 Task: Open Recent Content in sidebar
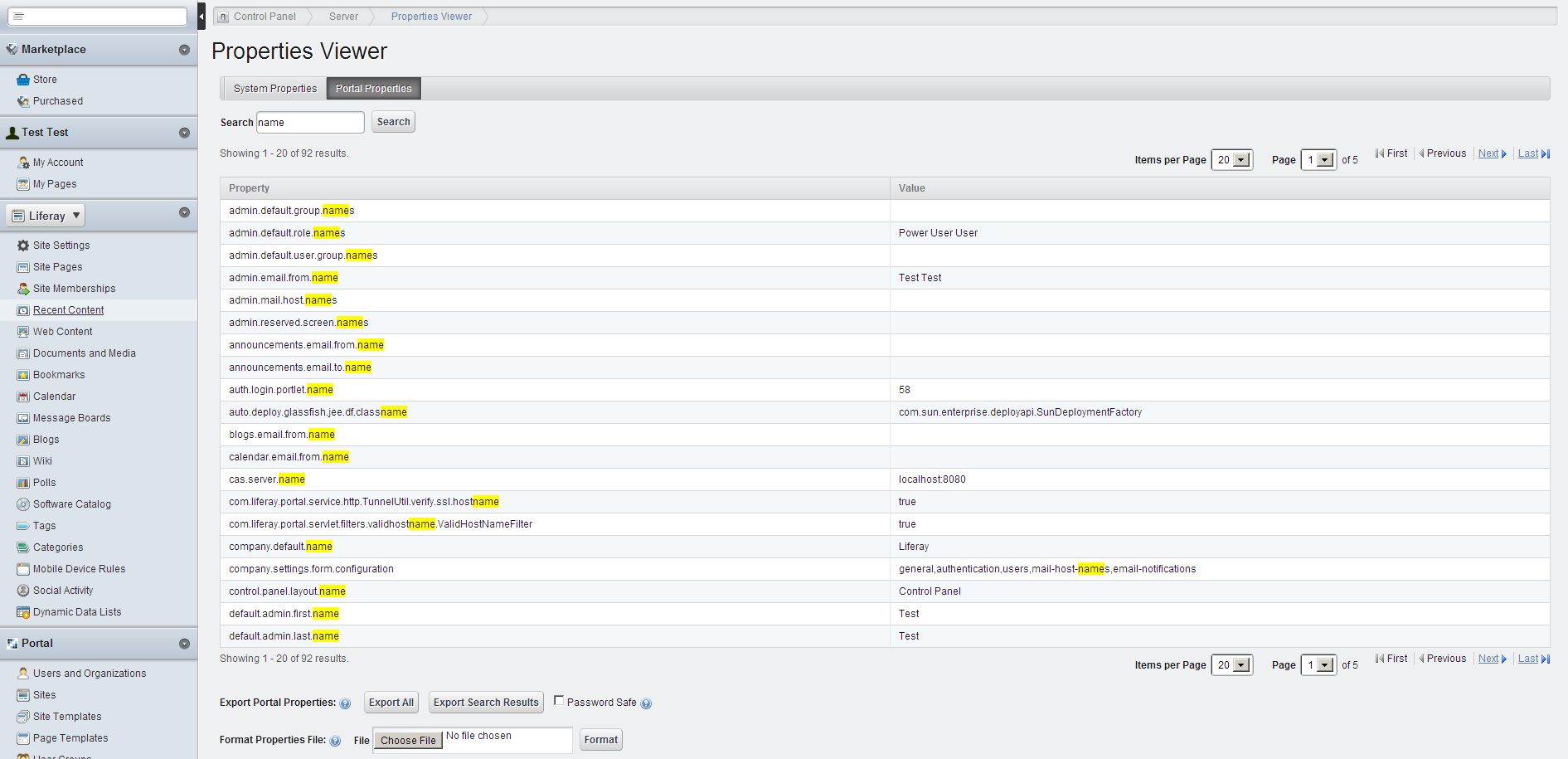click(69, 310)
